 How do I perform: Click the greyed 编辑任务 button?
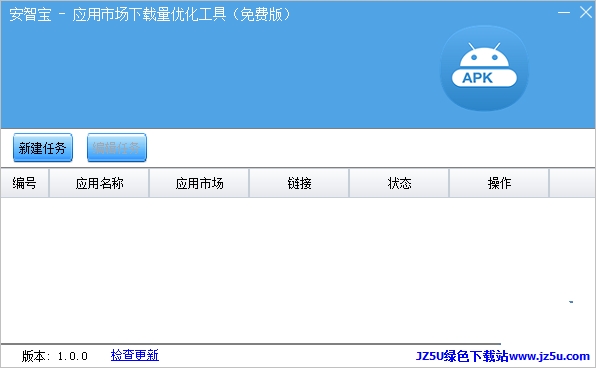click(117, 148)
